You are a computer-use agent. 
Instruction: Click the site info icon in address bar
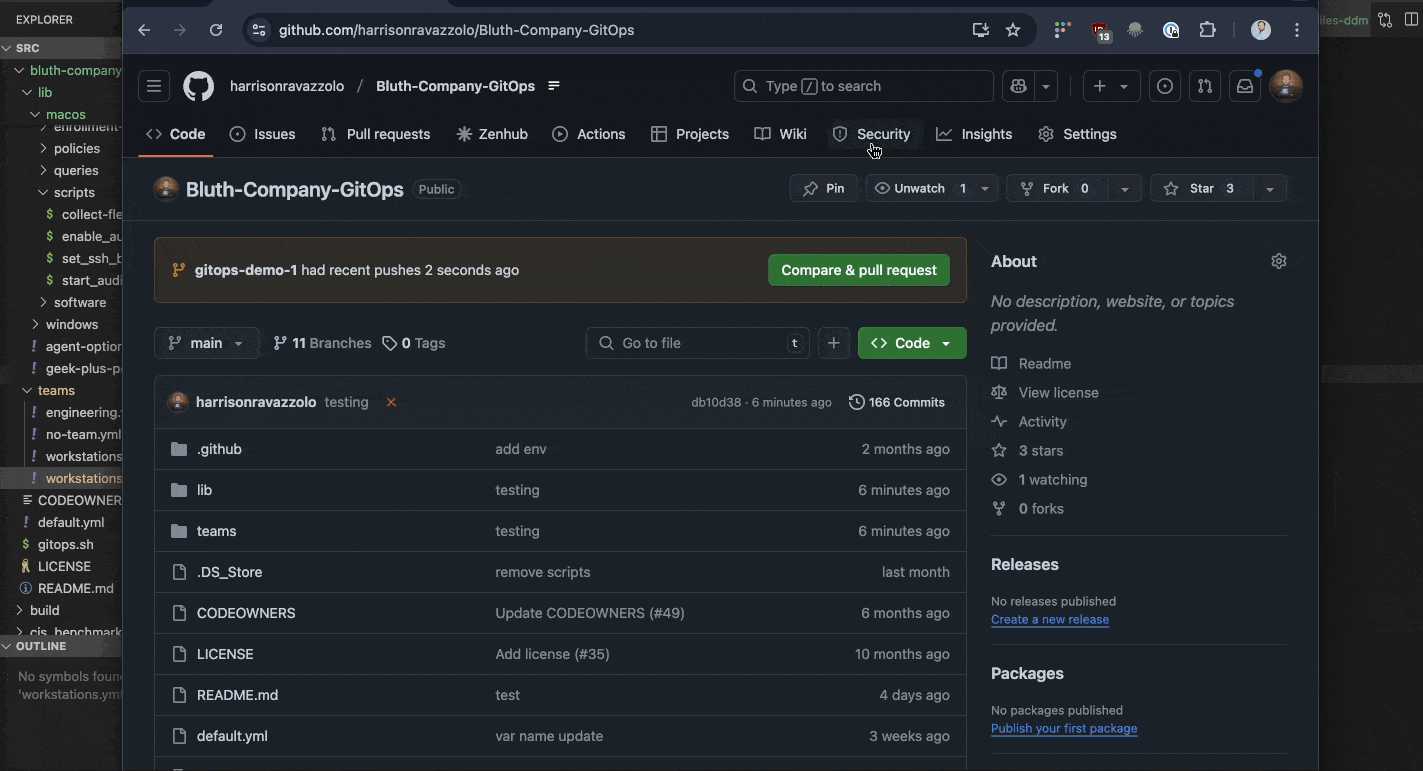(x=259, y=30)
